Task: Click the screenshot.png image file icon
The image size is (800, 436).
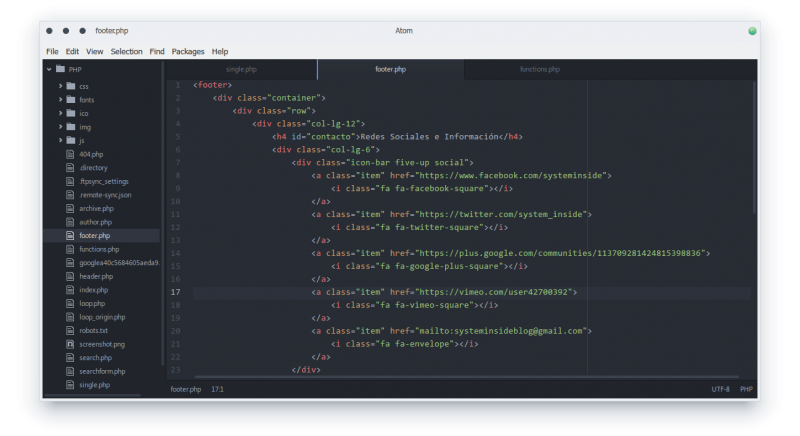Action: [x=70, y=344]
